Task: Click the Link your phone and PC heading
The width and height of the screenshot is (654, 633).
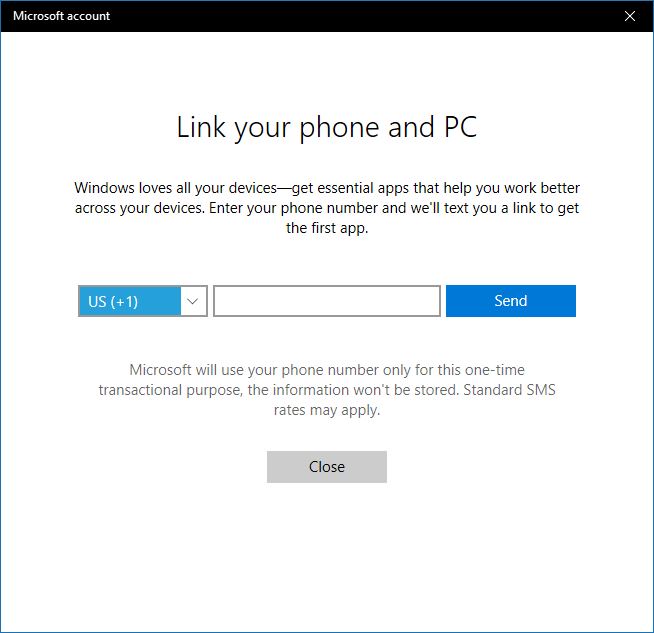Action: tap(326, 128)
